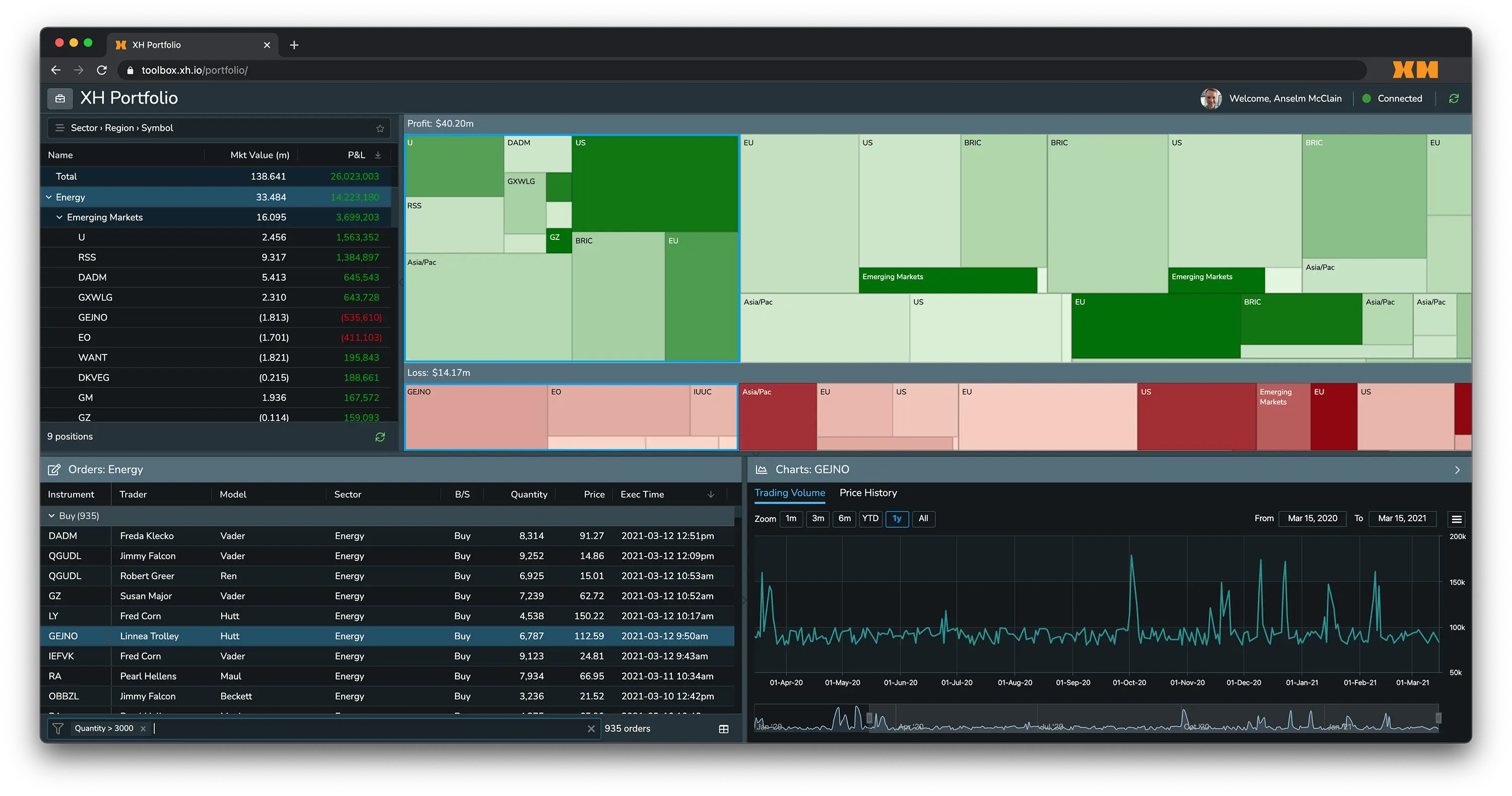Image resolution: width=1512 pixels, height=796 pixels.
Task: Collapse the Emerging Markets tree node
Action: tap(59, 217)
